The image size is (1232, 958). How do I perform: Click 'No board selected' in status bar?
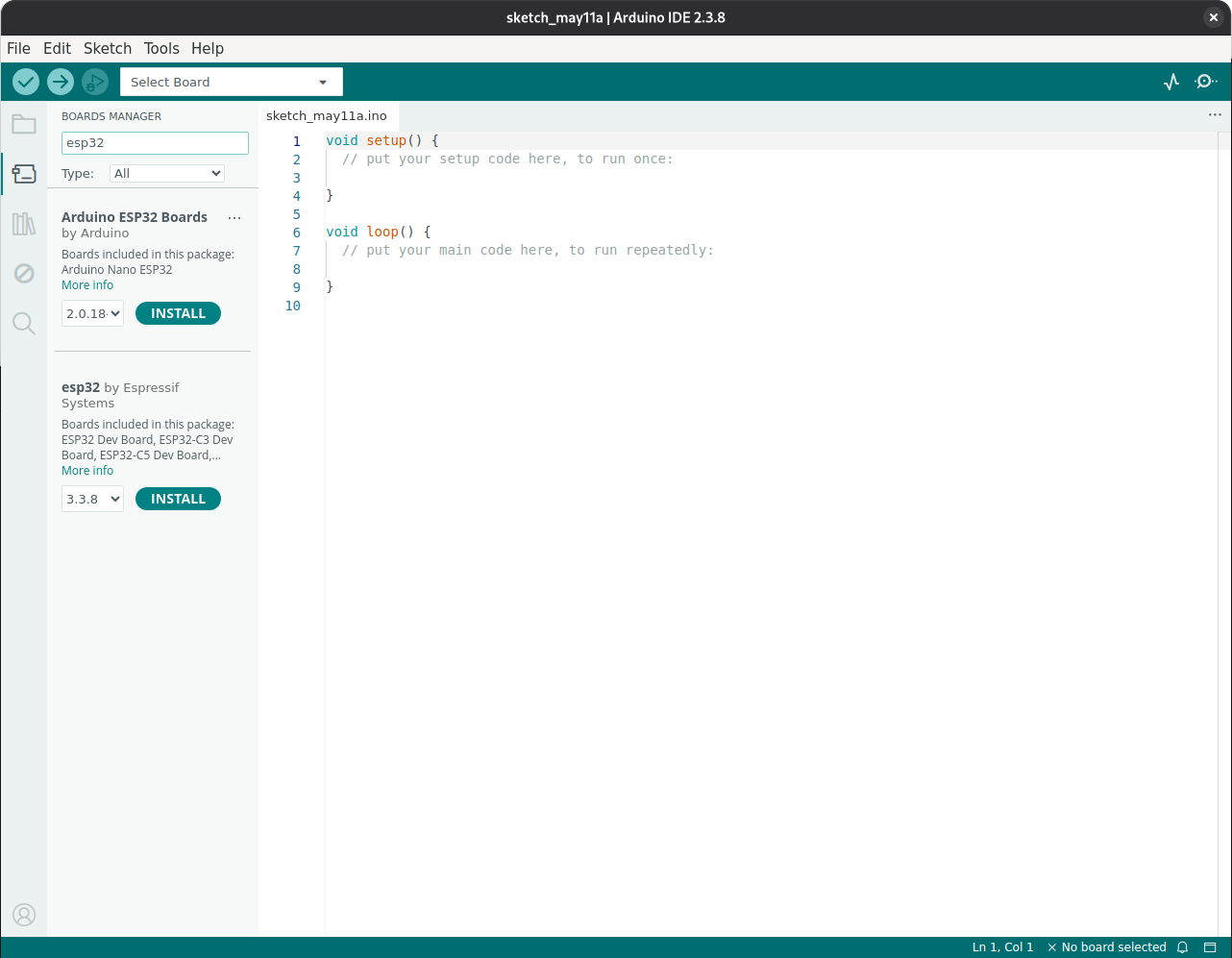(x=1106, y=947)
